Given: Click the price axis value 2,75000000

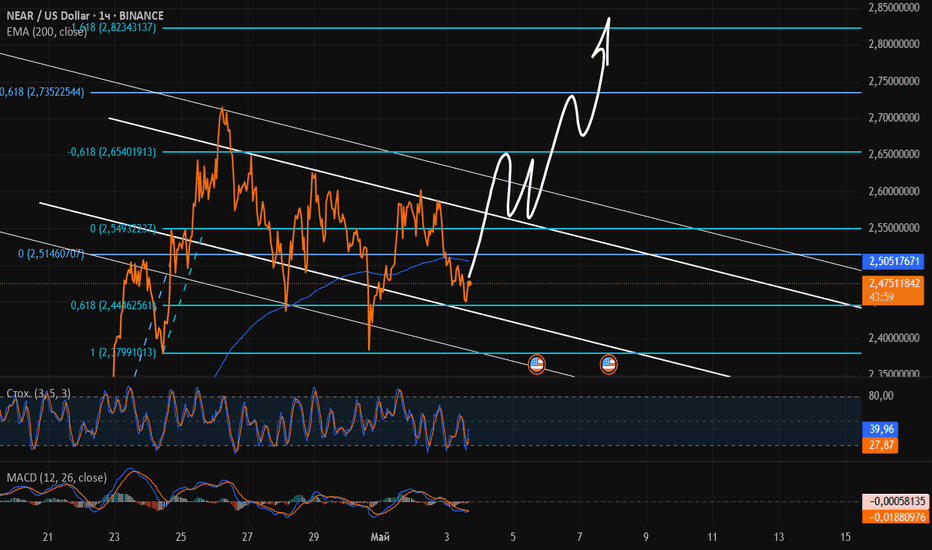Looking at the screenshot, I should pos(893,81).
